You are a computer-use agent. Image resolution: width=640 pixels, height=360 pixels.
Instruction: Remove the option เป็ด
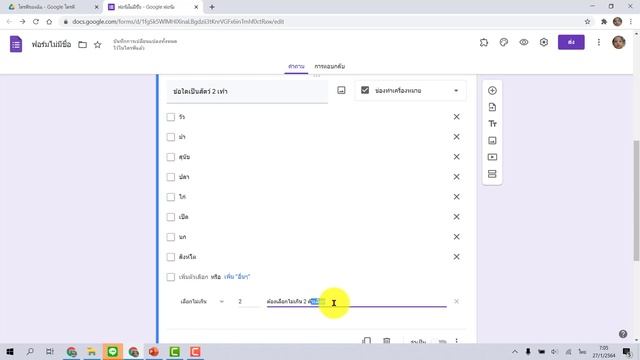[456, 217]
